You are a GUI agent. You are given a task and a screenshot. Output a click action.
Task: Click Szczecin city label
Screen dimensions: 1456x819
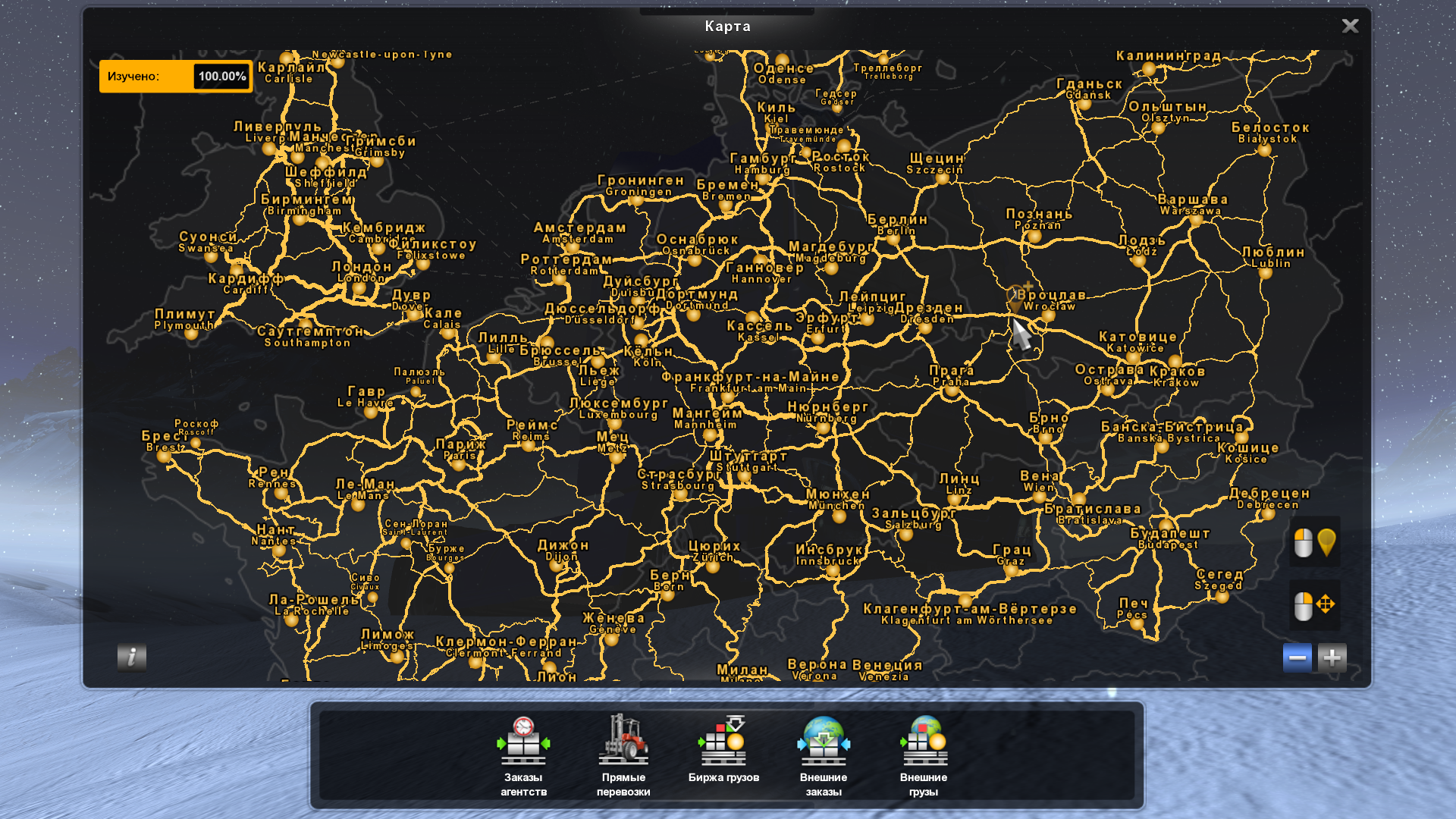[x=934, y=170]
